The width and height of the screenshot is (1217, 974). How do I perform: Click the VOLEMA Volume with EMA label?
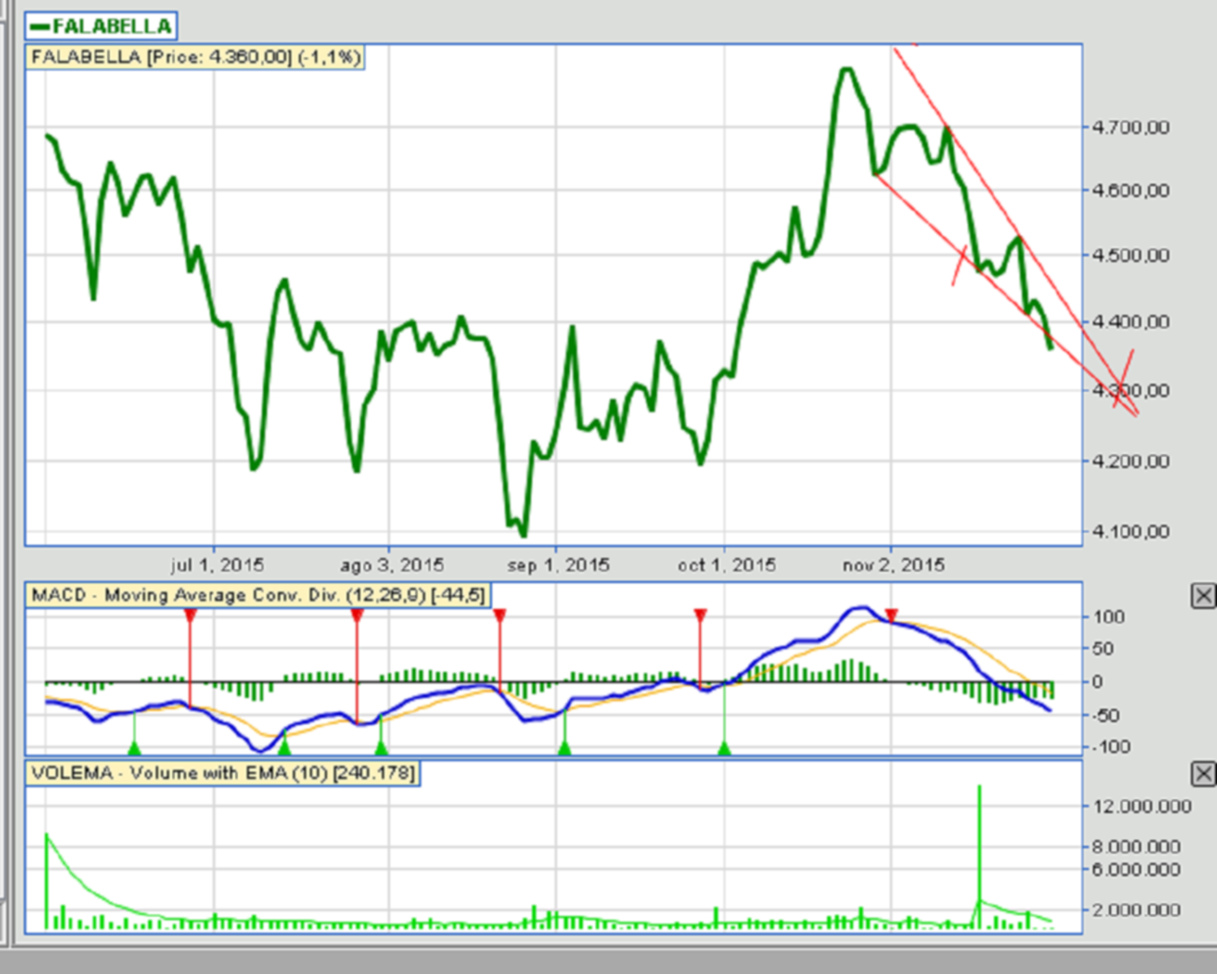221,772
